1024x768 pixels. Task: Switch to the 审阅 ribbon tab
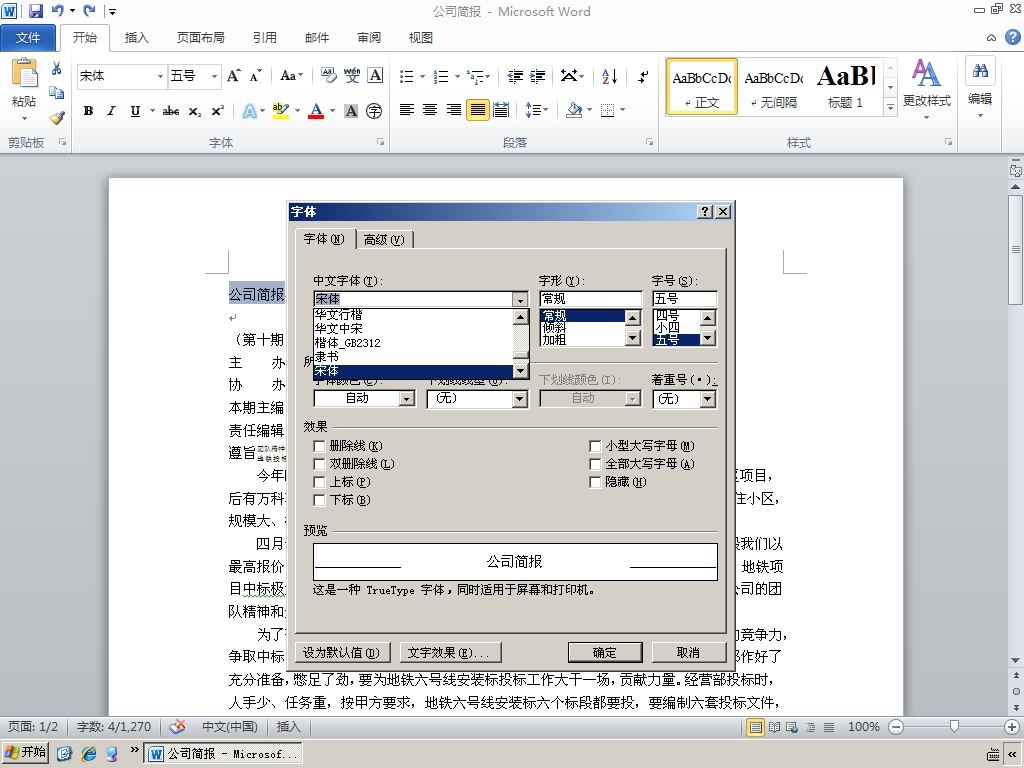tap(369, 38)
